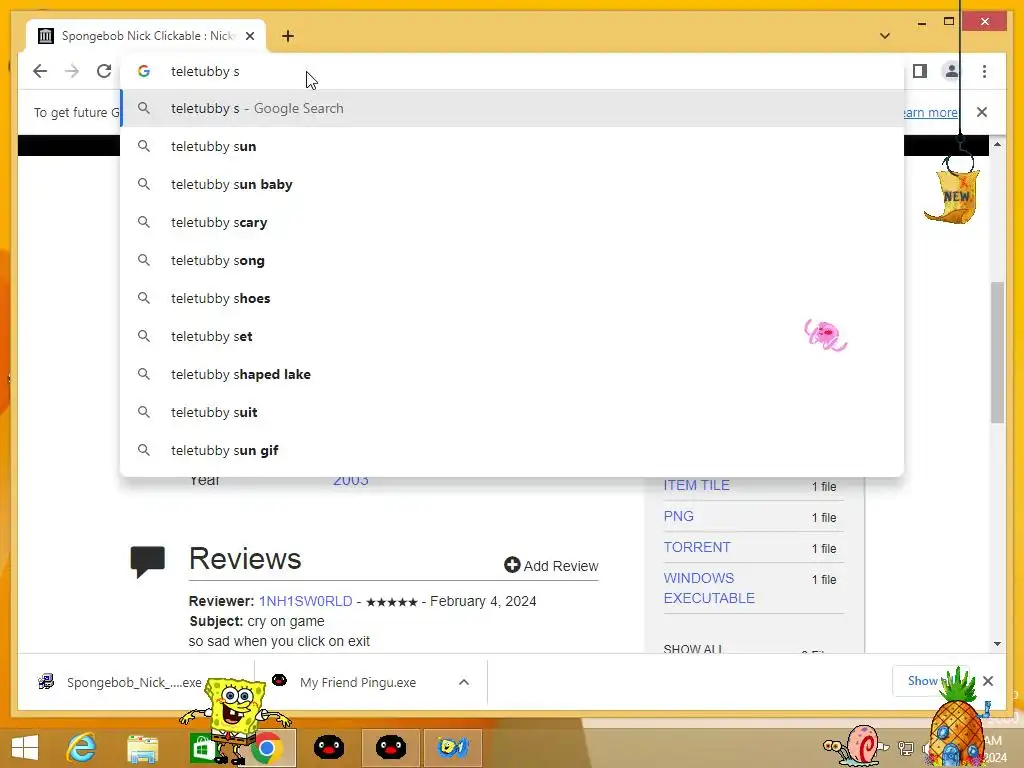Choose 'teletubby s - Google Search' suggestion
1024x768 pixels.
[x=512, y=108]
